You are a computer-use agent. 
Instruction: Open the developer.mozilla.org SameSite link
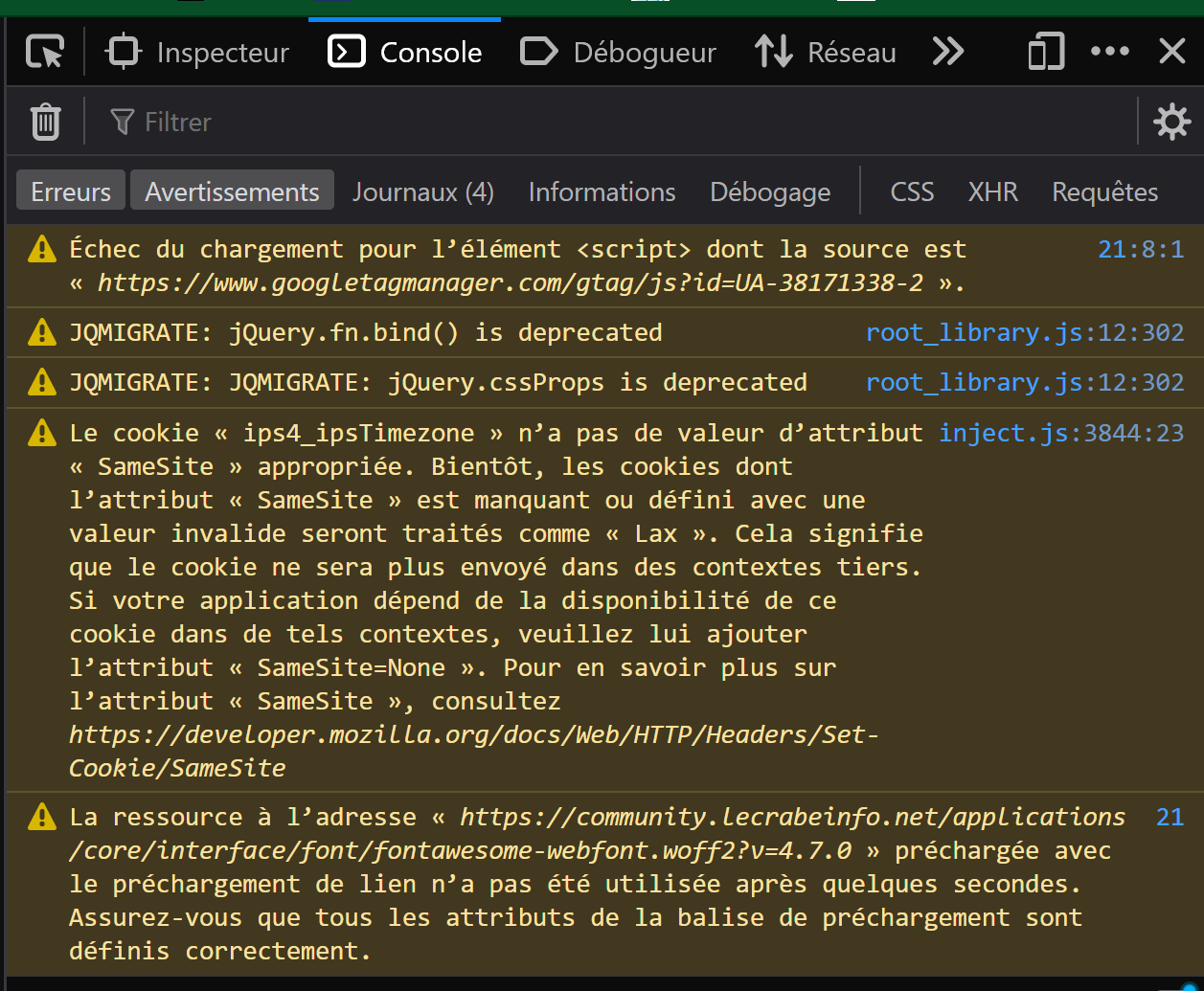pyautogui.click(x=474, y=751)
